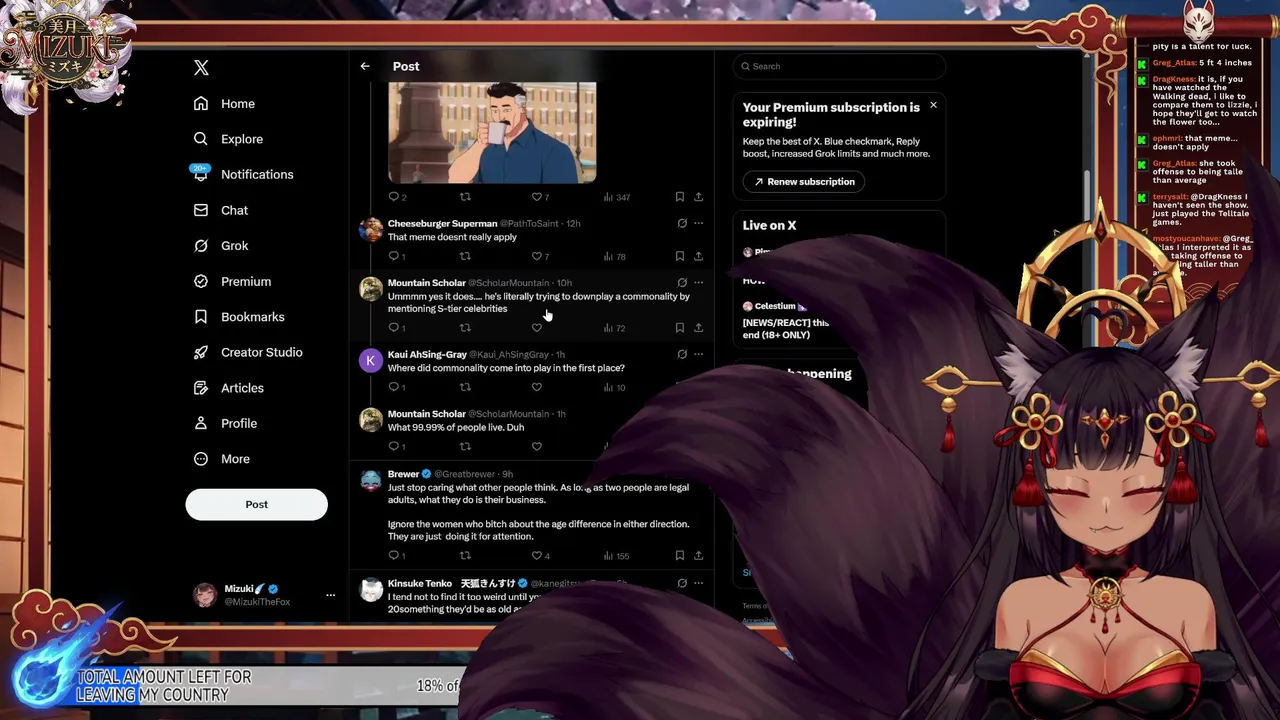
Task: Reply to Mountain Scholar's '99.99%' post
Action: pyautogui.click(x=396, y=446)
